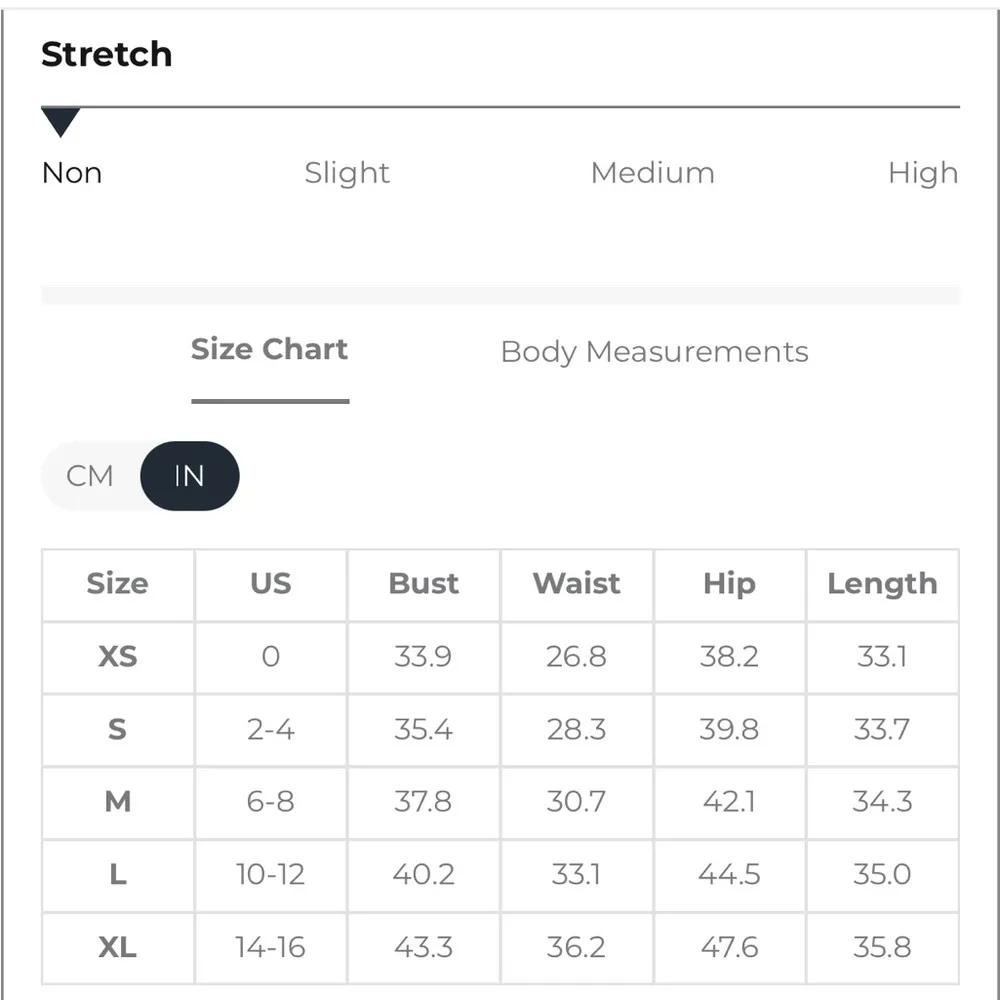The height and width of the screenshot is (1000, 1000).
Task: Switch to Body Measurements tab
Action: click(654, 352)
